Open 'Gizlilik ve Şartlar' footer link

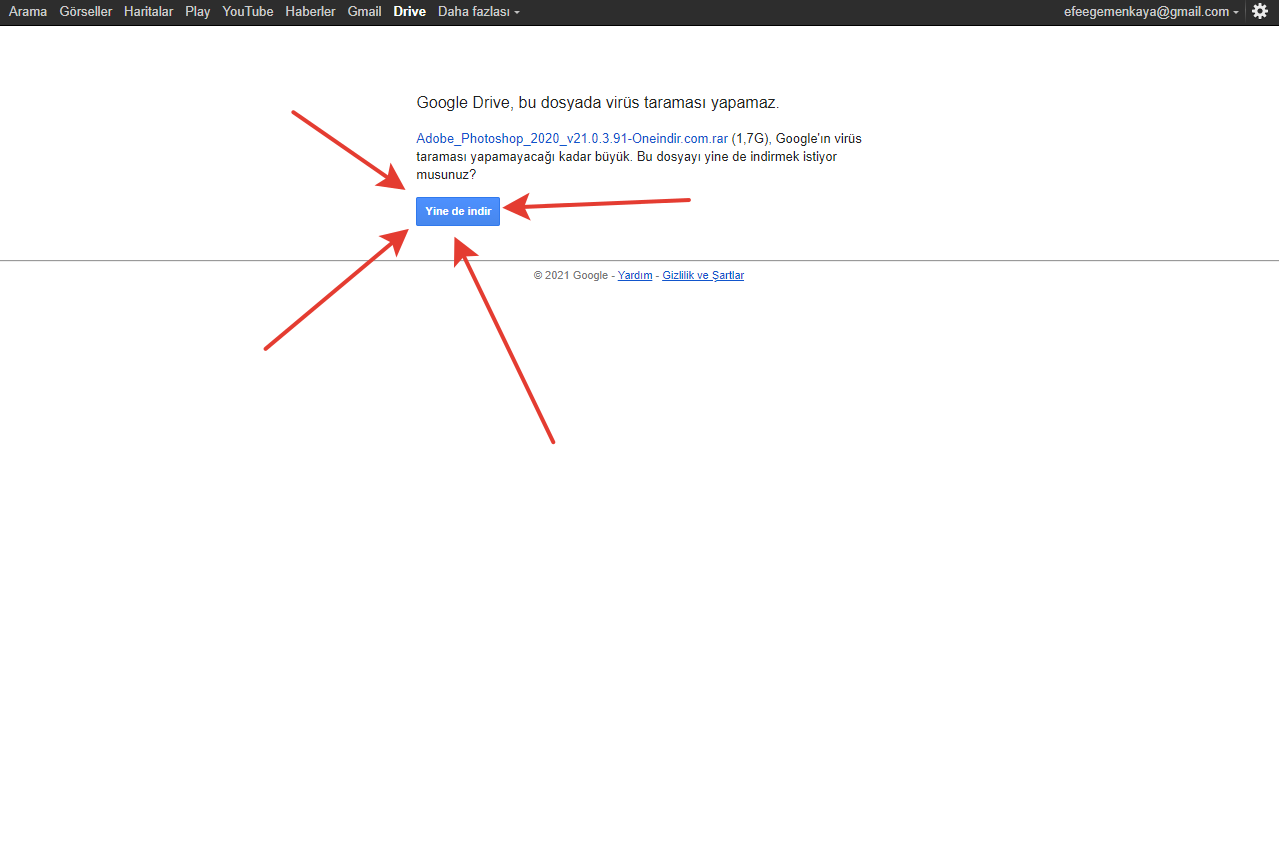tap(703, 275)
